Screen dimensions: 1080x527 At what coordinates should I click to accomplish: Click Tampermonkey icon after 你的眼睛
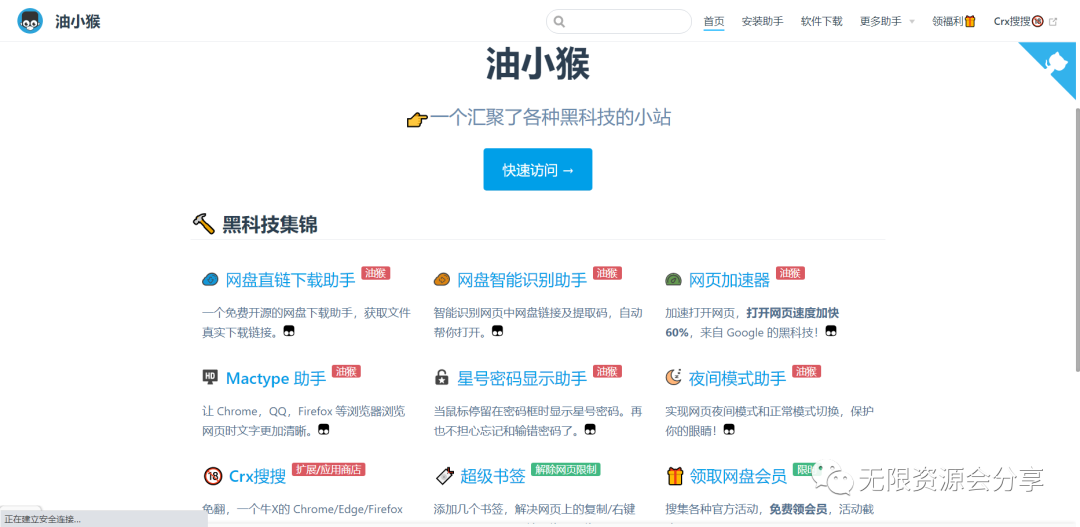729,429
